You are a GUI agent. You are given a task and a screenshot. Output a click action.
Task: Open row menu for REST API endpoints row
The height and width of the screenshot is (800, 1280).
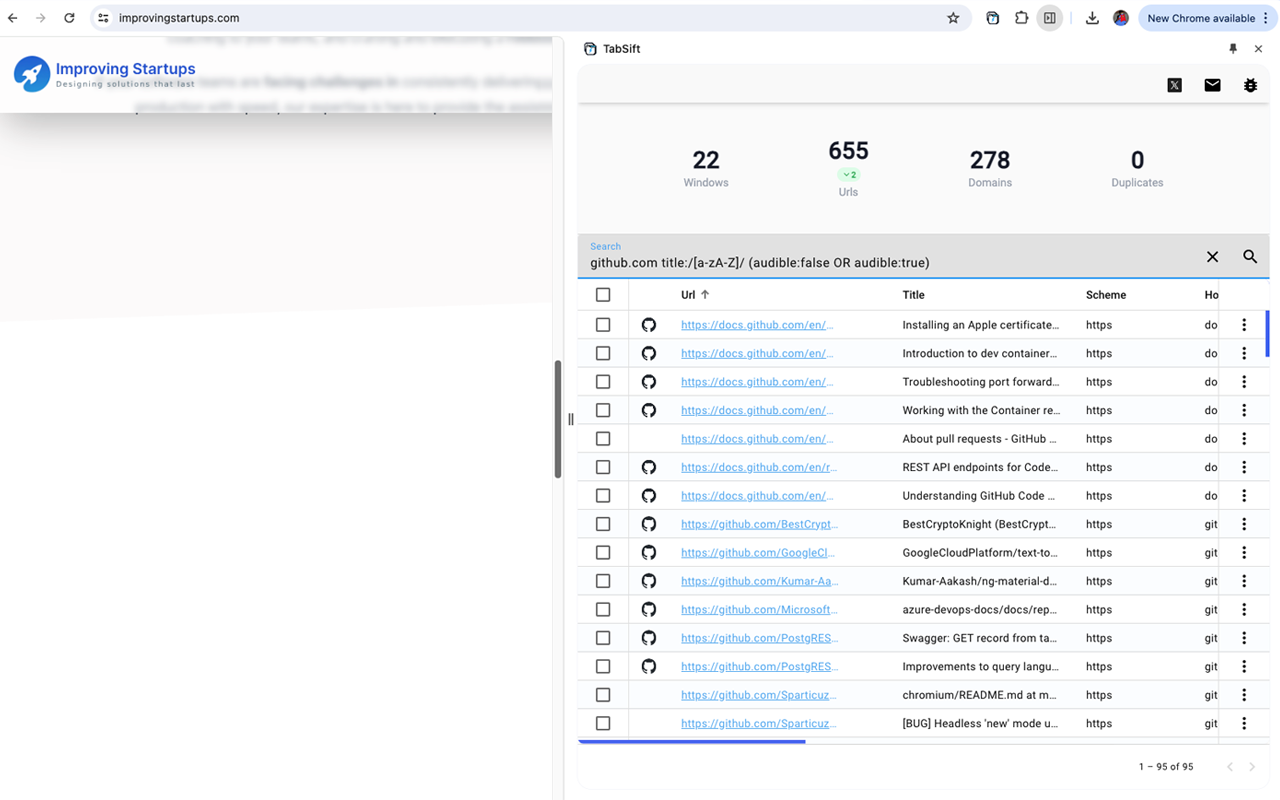pyautogui.click(x=1244, y=467)
